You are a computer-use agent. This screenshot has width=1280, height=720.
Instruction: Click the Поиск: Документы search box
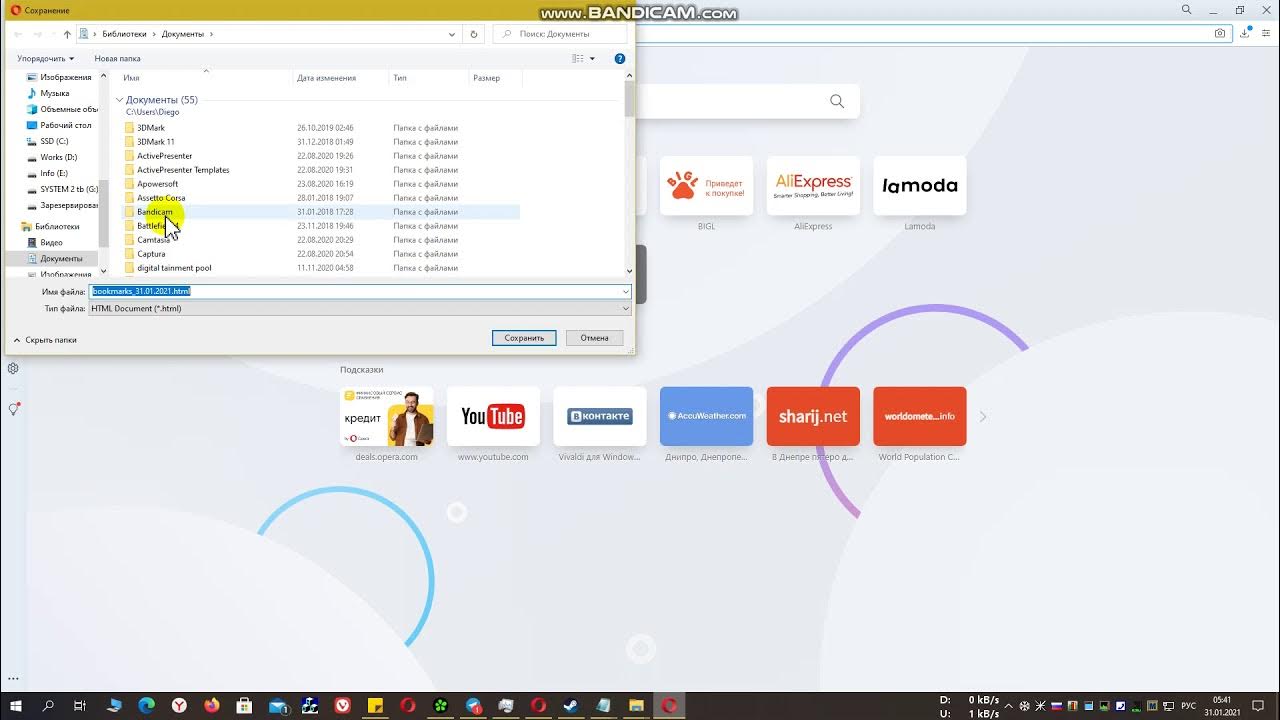tap(559, 34)
